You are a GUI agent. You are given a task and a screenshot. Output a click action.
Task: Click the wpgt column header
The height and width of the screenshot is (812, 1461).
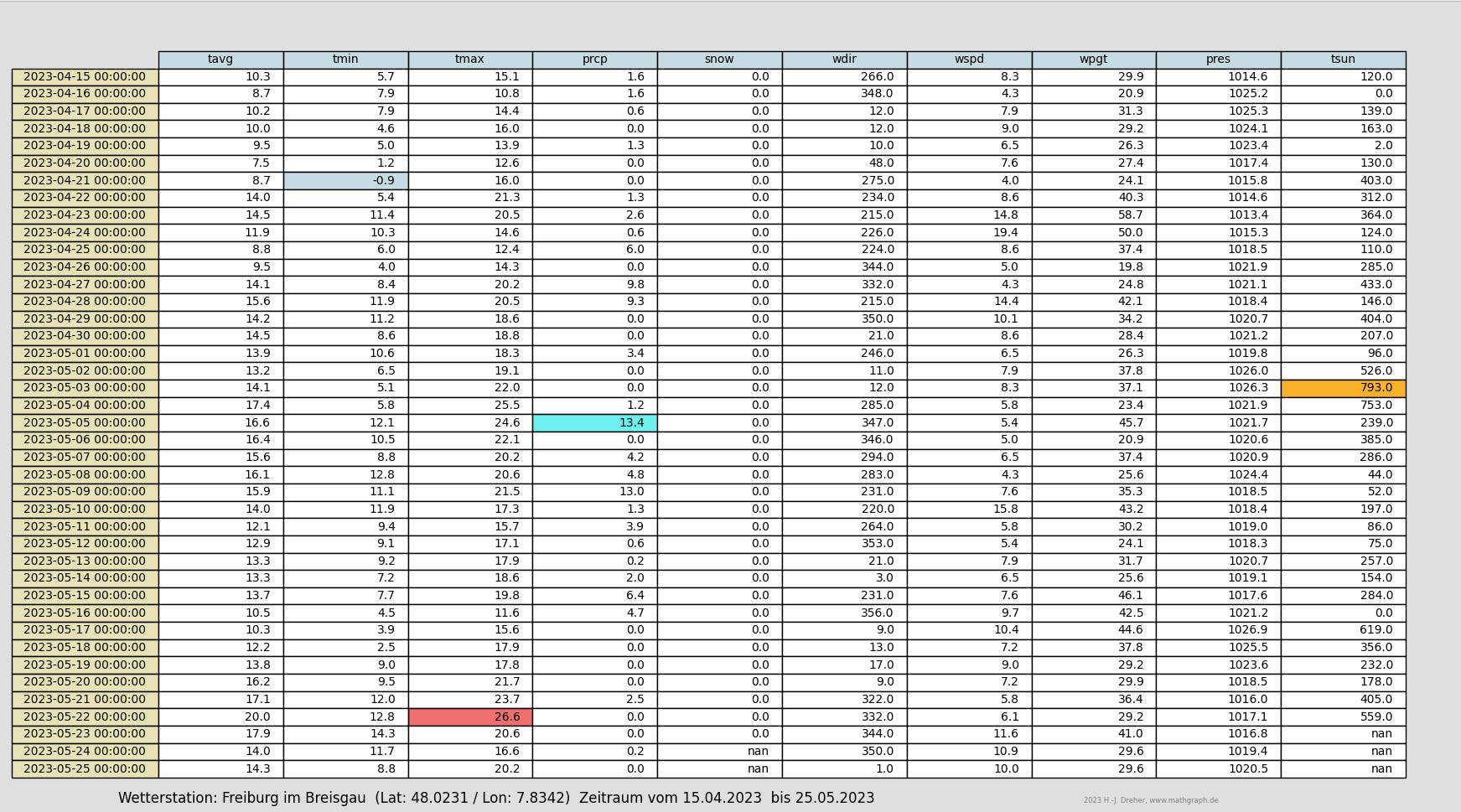click(1094, 59)
